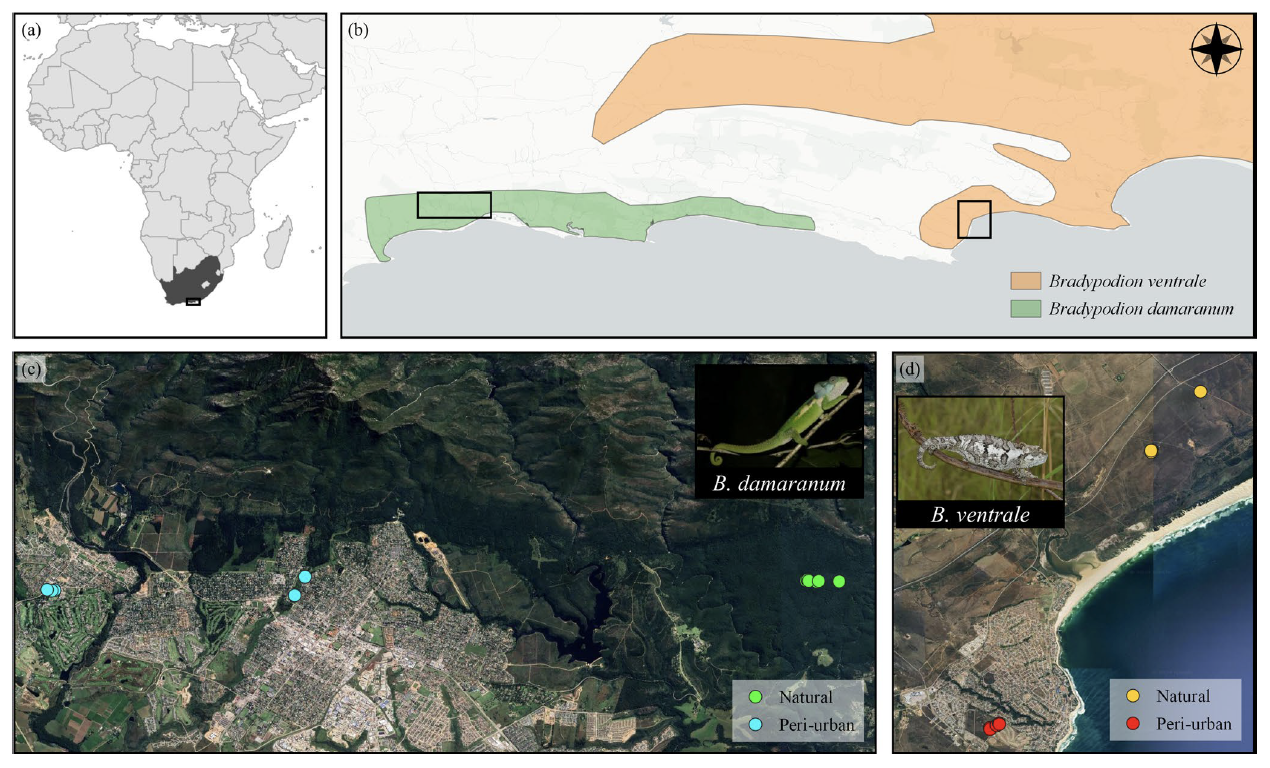This screenshot has width=1270, height=768.
Task: Click the rightmost green site marker in panel (c)
Action: (839, 581)
